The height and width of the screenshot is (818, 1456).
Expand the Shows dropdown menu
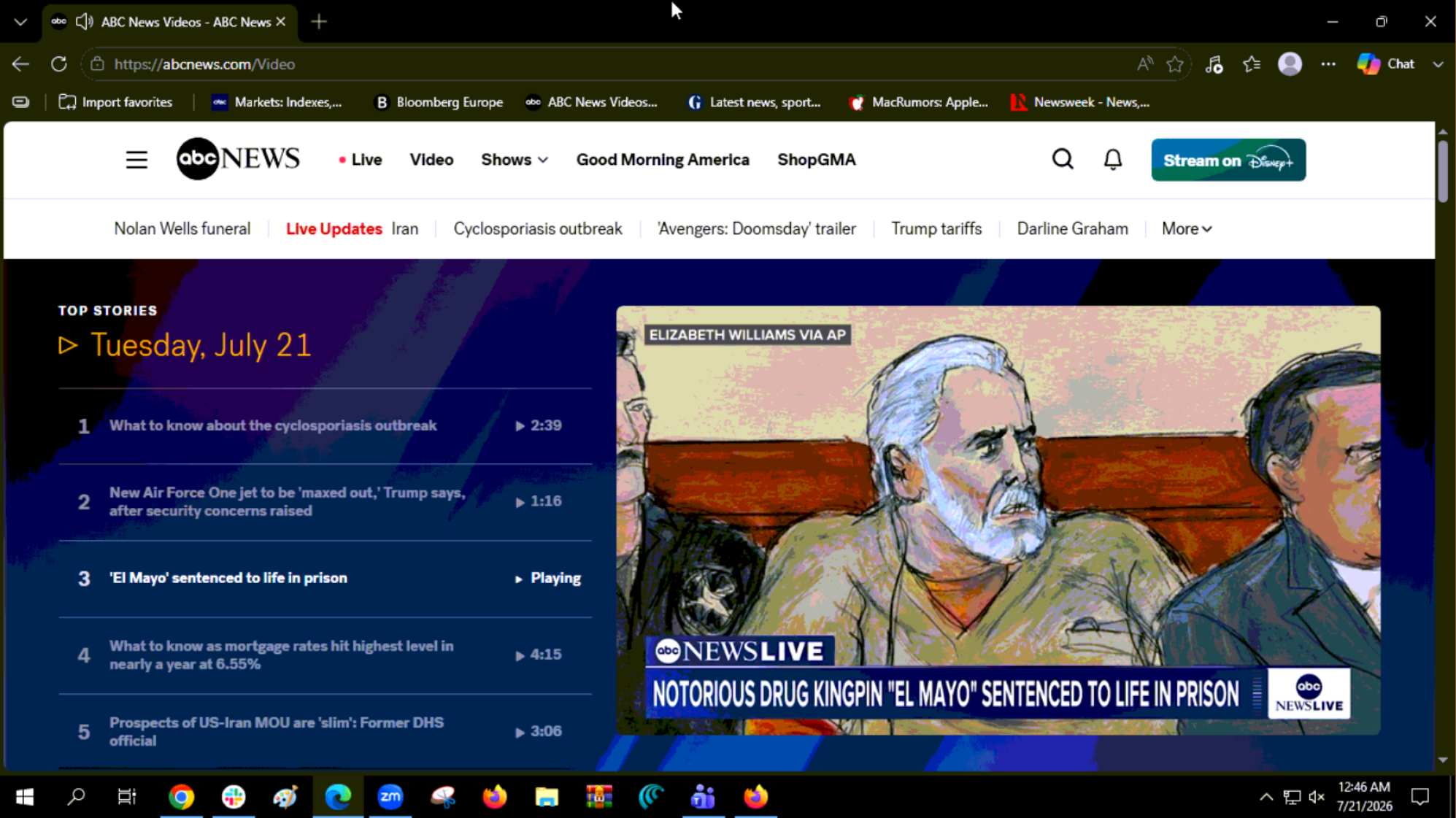pos(515,159)
